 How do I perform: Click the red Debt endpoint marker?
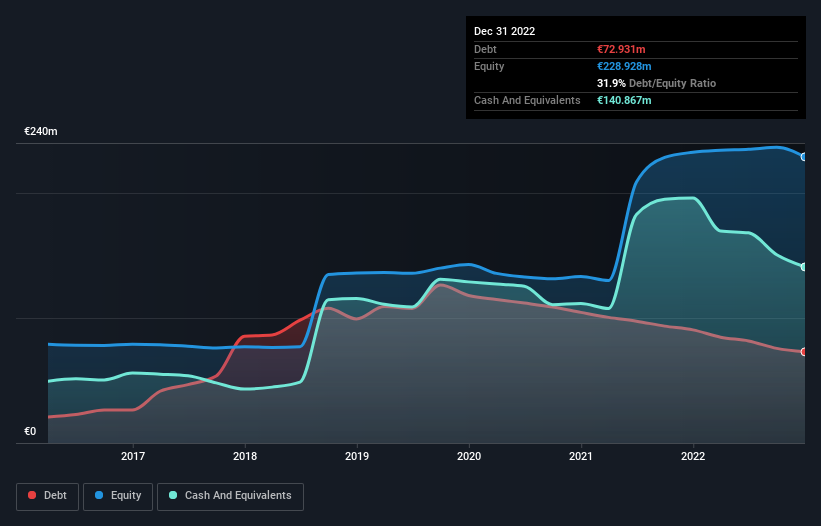click(804, 352)
